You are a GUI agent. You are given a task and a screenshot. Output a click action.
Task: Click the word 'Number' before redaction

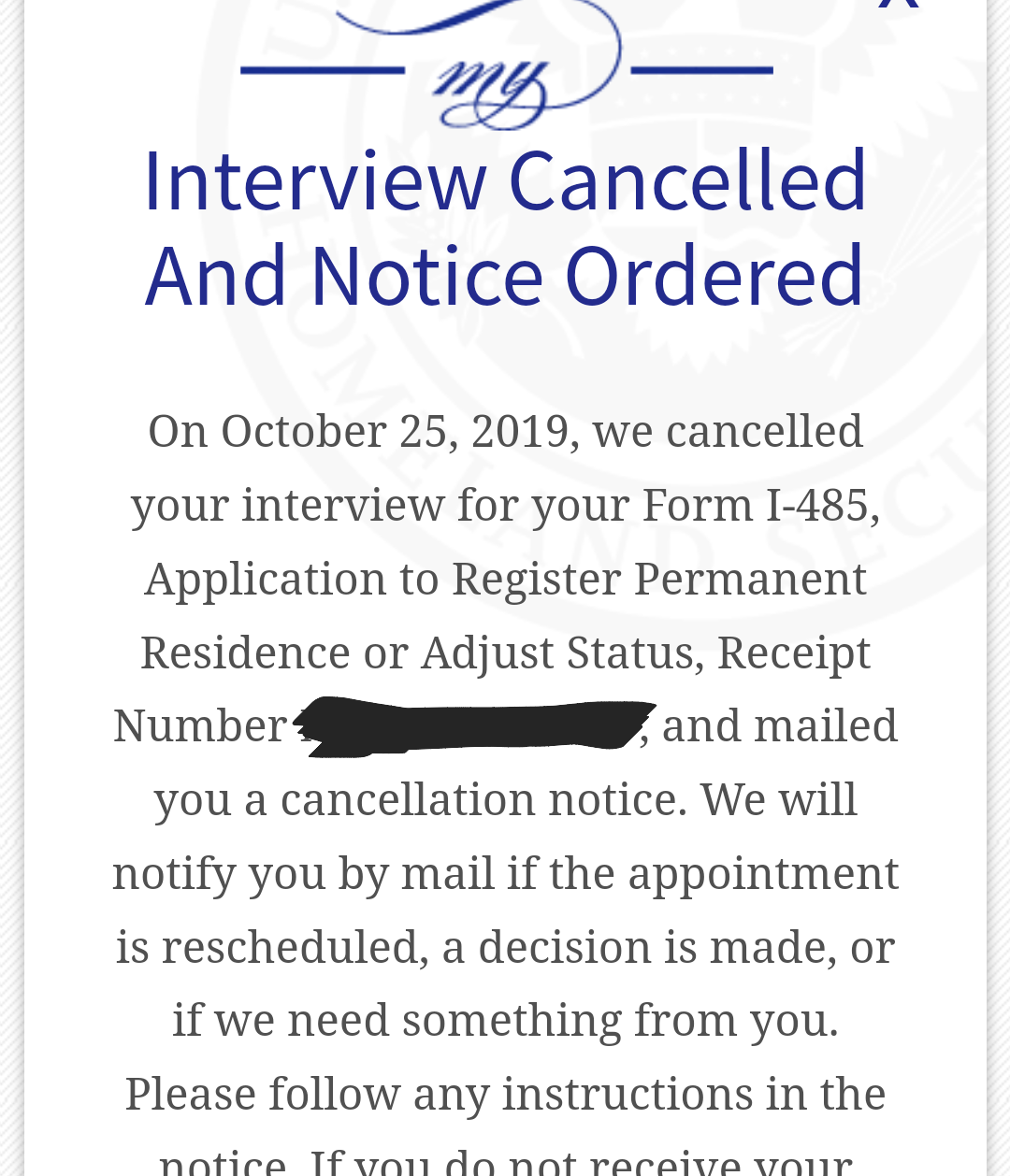[200, 726]
